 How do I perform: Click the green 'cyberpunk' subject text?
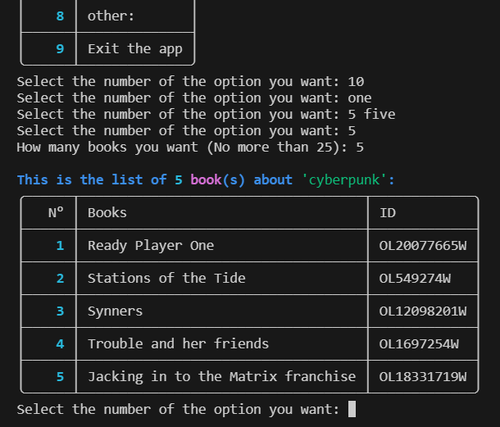[x=344, y=180]
